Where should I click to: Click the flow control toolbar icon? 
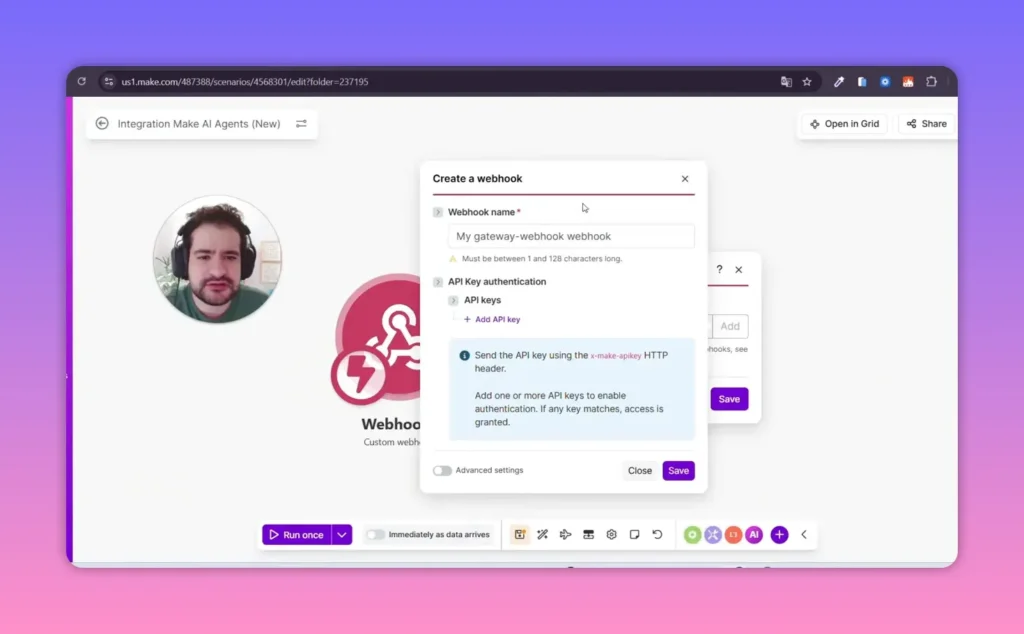(588, 534)
